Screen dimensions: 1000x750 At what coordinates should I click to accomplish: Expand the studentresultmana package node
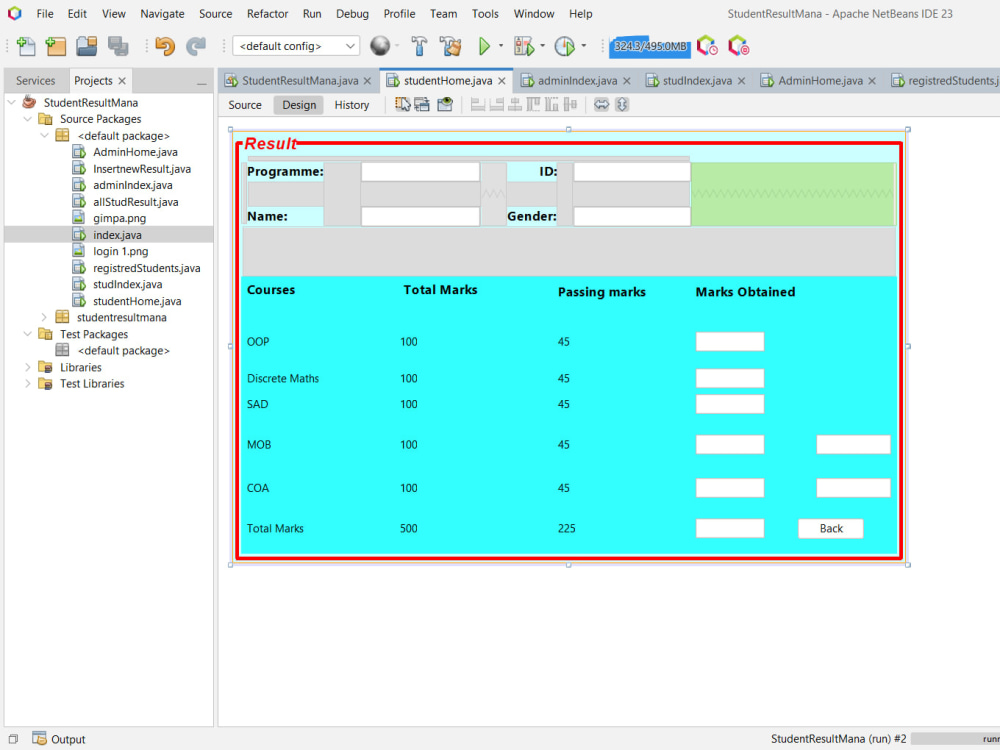[x=44, y=317]
